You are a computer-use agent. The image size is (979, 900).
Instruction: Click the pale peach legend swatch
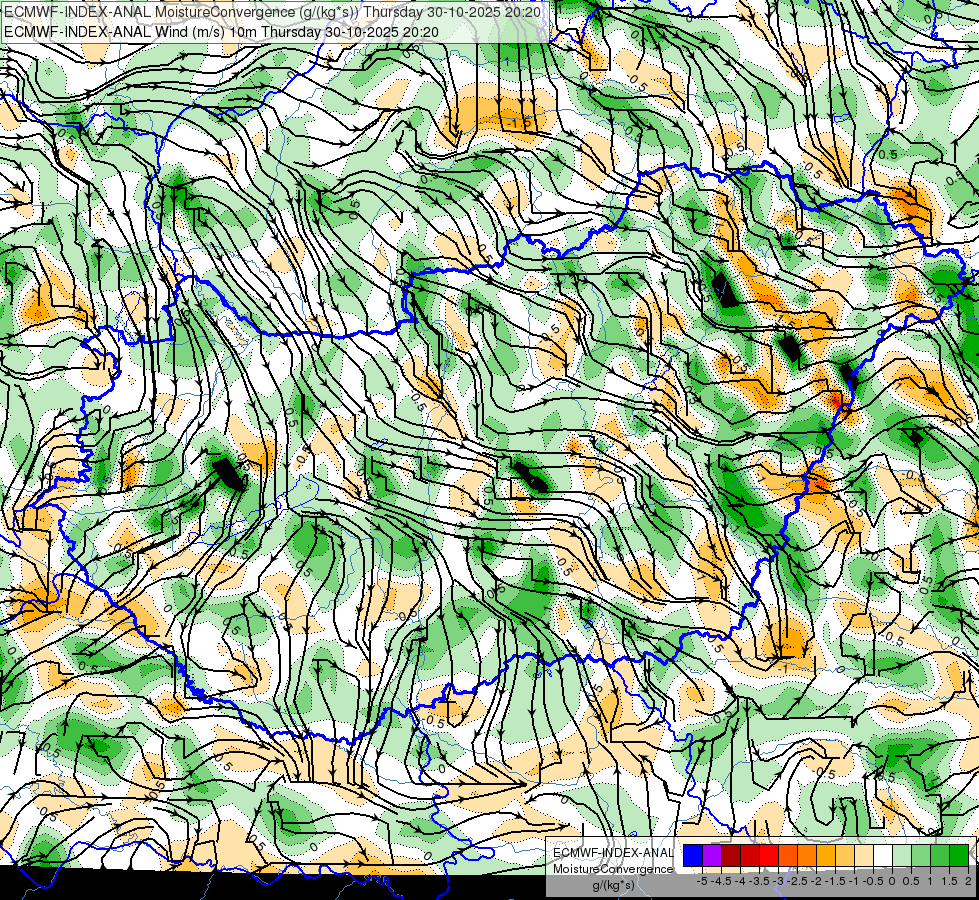point(864,855)
